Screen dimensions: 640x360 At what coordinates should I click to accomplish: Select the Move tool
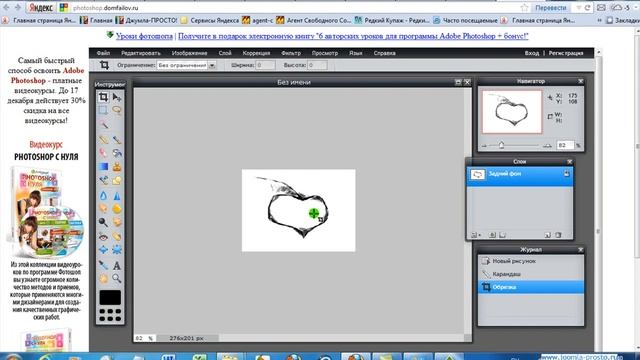(117, 97)
